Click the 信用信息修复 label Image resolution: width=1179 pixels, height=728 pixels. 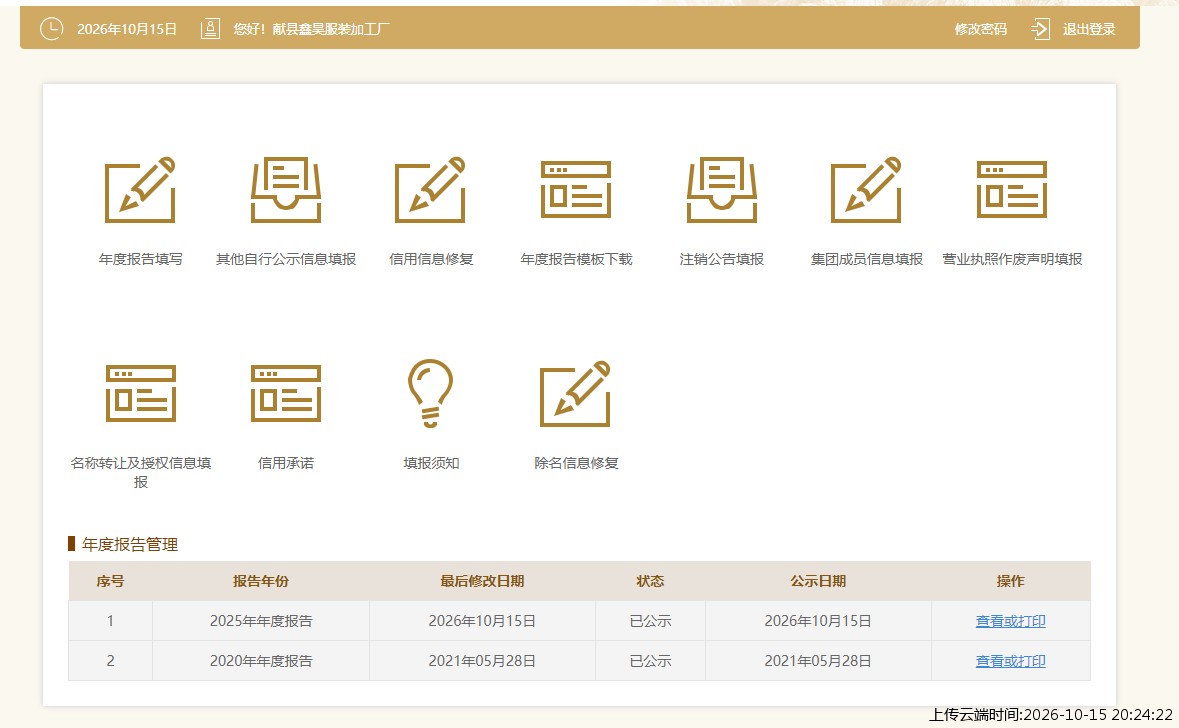click(431, 259)
